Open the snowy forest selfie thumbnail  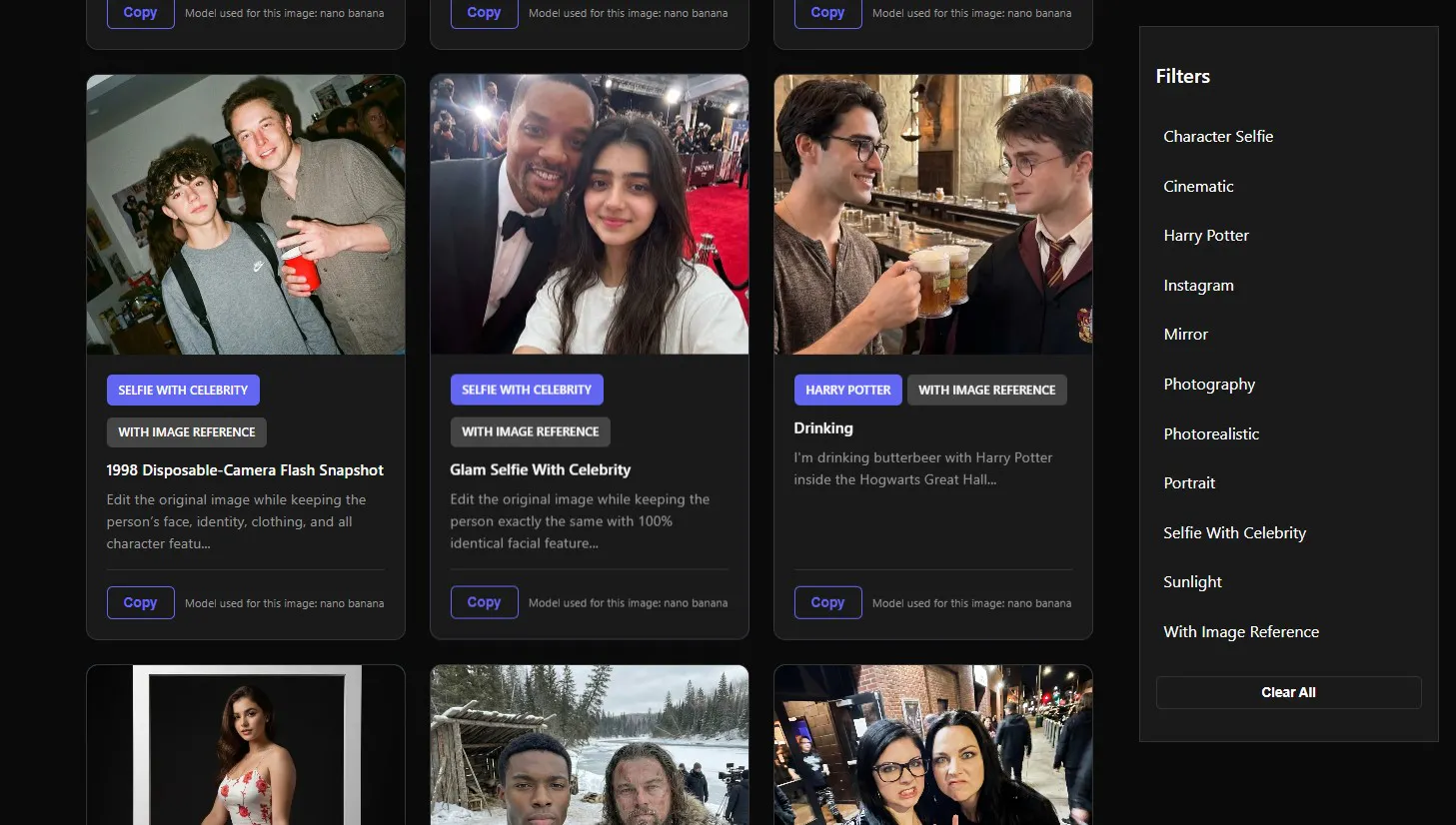(x=590, y=745)
